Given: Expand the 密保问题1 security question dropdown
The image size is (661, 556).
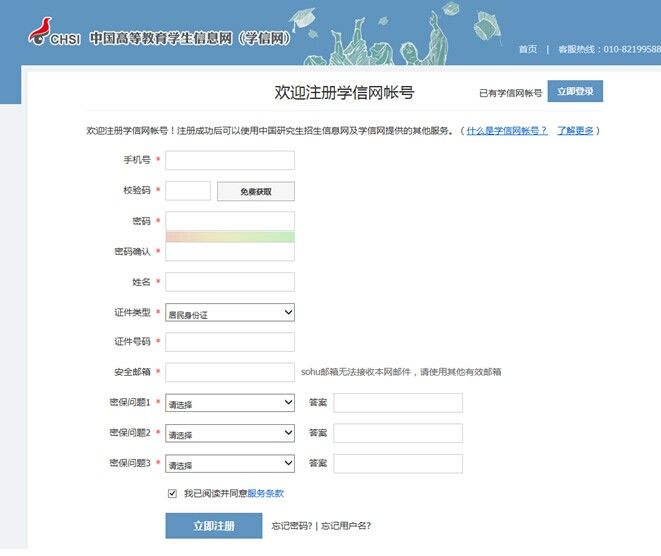Looking at the screenshot, I should pyautogui.click(x=230, y=403).
